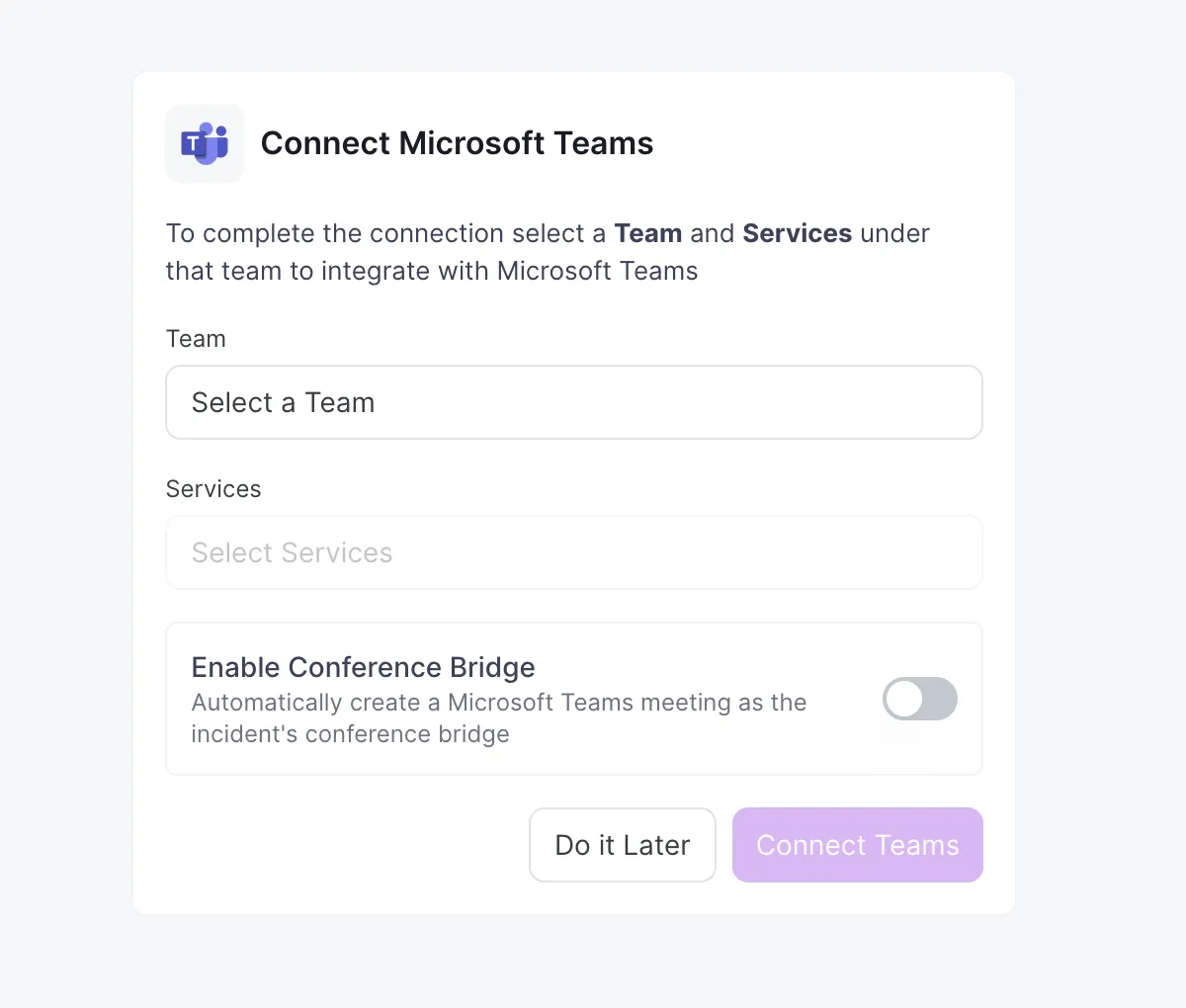Click the Services field label
The height and width of the screenshot is (1008, 1186).
[213, 489]
